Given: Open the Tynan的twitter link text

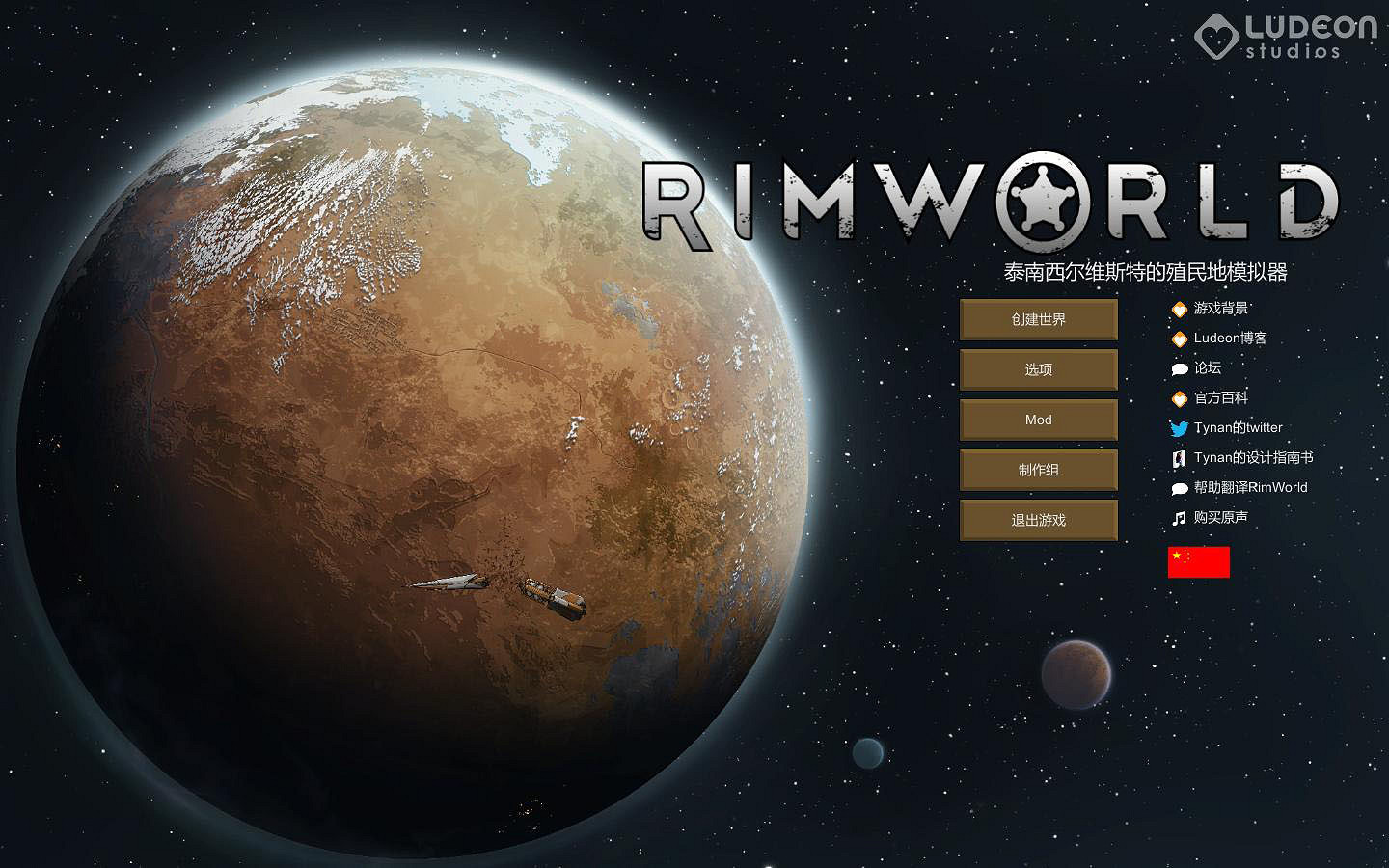Looking at the screenshot, I should pos(1239,428).
